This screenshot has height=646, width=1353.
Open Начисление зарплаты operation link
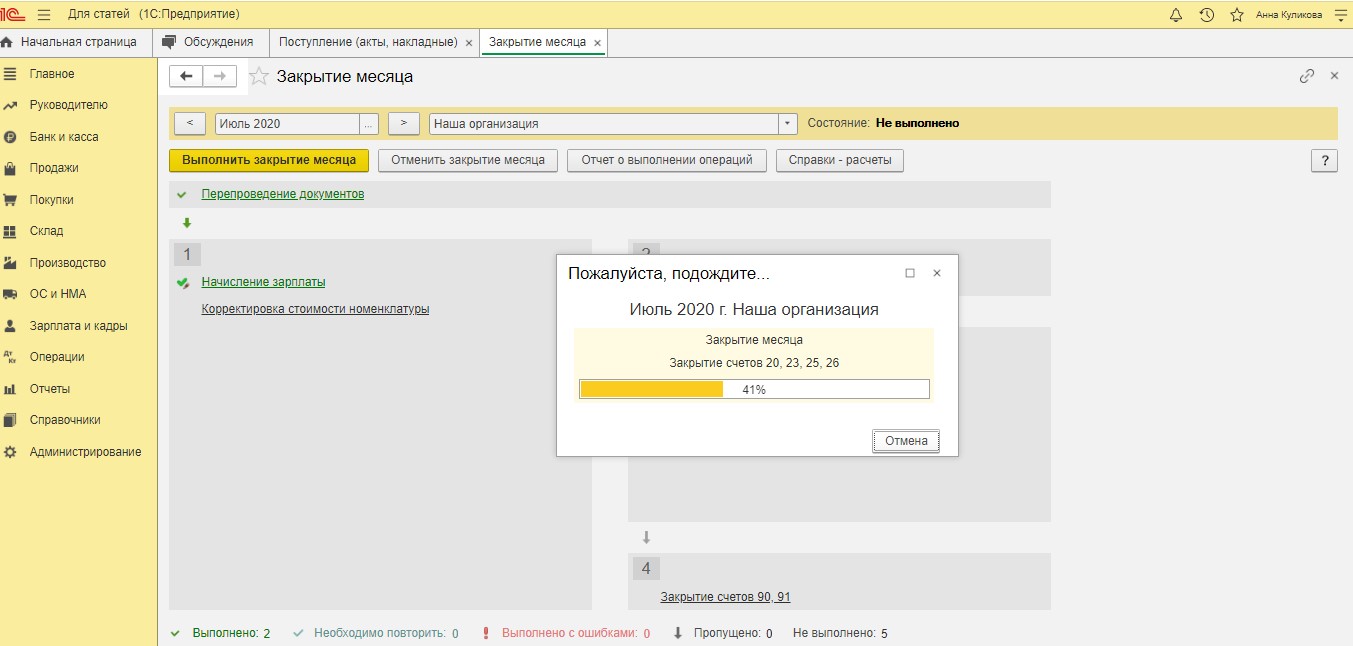pos(263,282)
